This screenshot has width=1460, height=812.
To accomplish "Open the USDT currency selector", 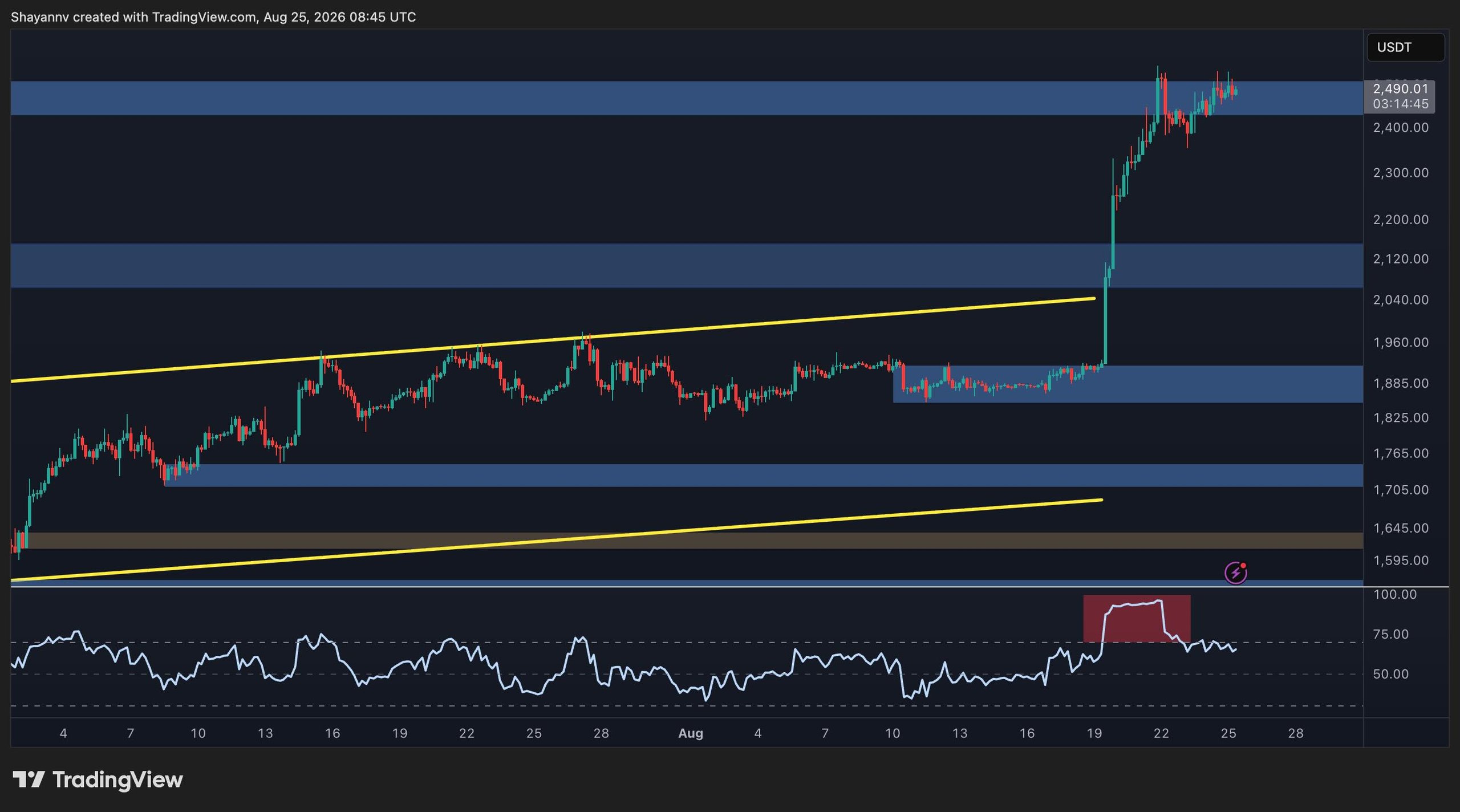I will coord(1405,47).
